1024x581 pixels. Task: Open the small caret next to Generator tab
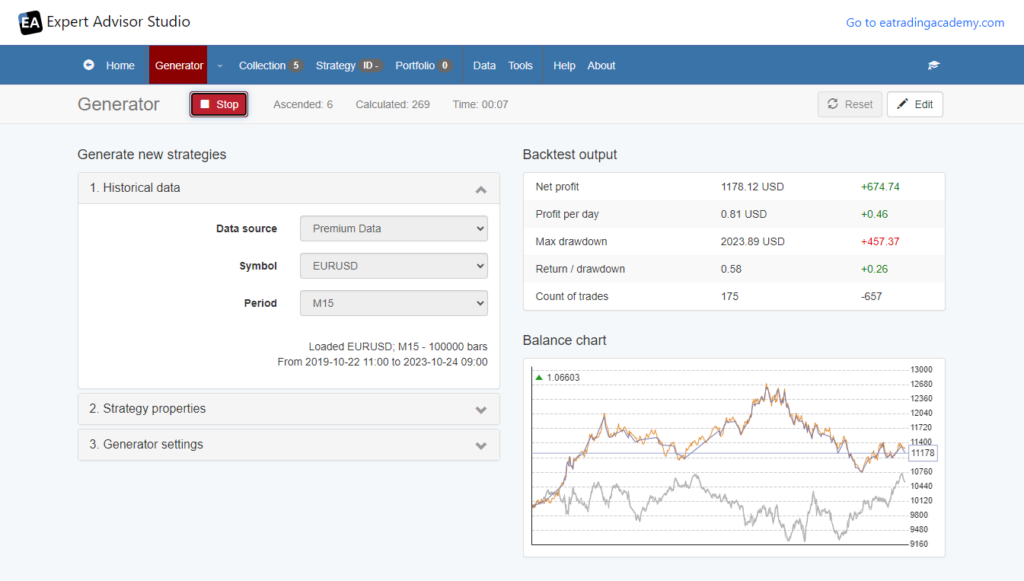(218, 65)
